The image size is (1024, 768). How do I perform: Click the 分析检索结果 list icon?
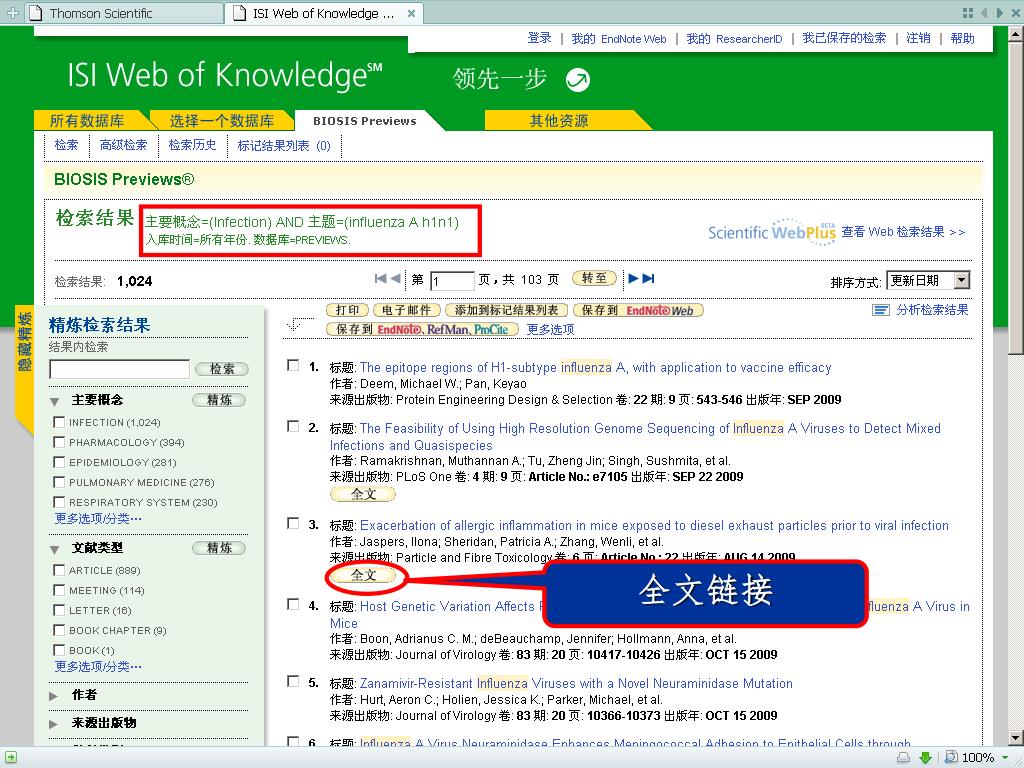(x=881, y=310)
